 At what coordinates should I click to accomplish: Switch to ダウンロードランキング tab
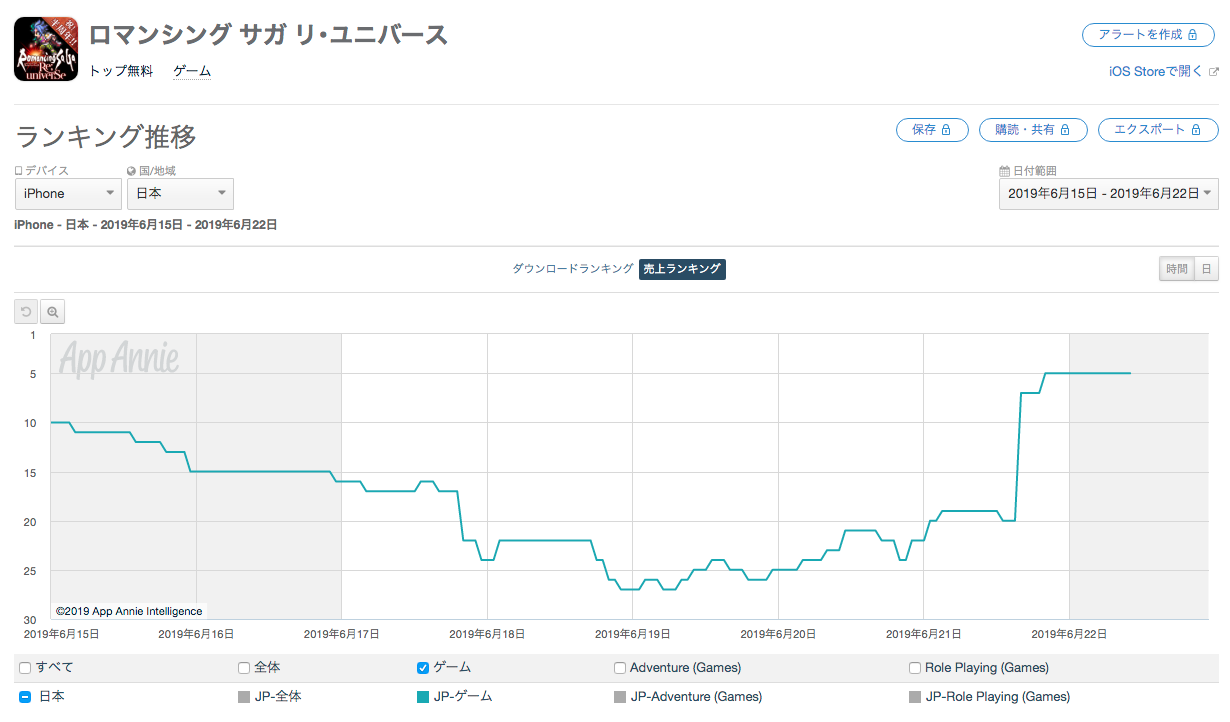point(573,269)
